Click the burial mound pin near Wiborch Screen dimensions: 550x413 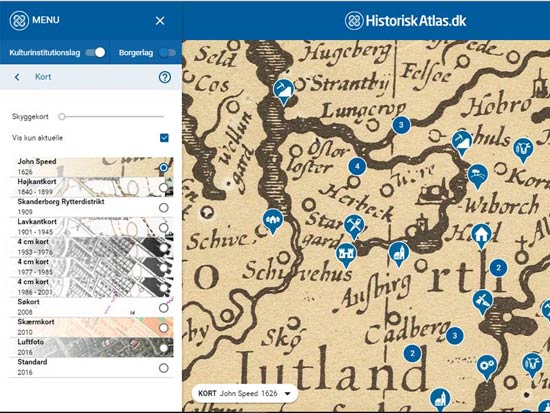click(478, 176)
